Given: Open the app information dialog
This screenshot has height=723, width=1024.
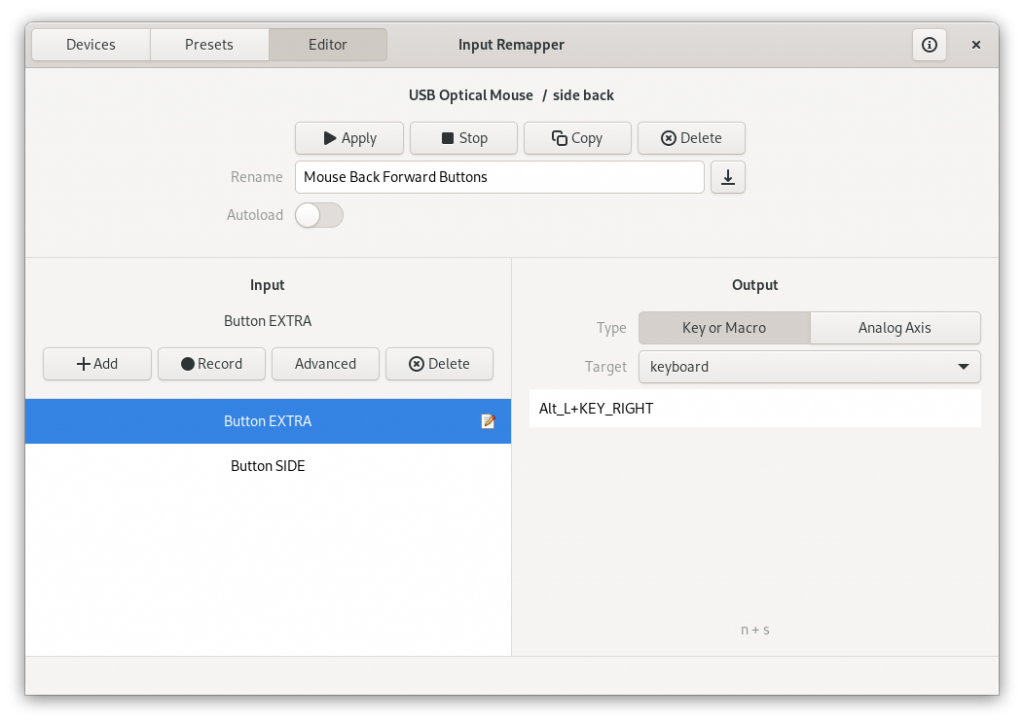Looking at the screenshot, I should [929, 44].
